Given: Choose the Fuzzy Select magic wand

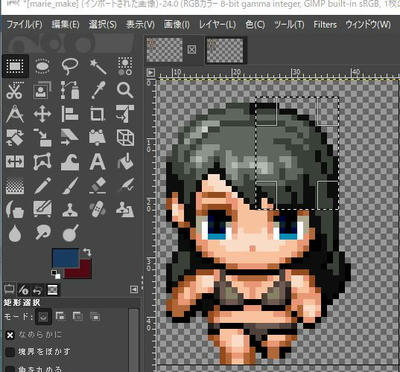Looking at the screenshot, I should [98, 66].
